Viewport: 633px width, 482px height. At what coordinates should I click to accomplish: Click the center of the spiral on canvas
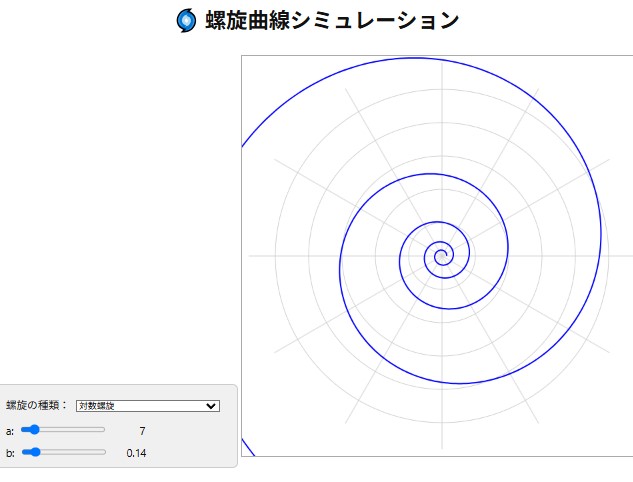point(439,256)
